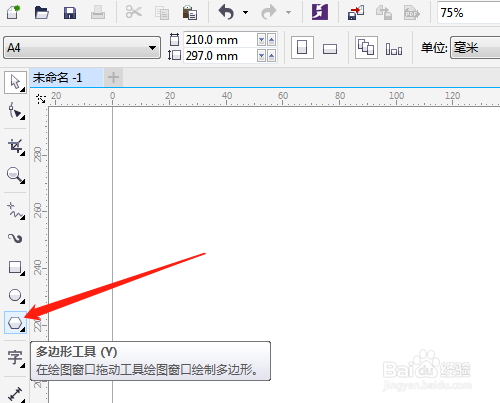Click the Export icon
The image size is (500, 403).
point(384,13)
